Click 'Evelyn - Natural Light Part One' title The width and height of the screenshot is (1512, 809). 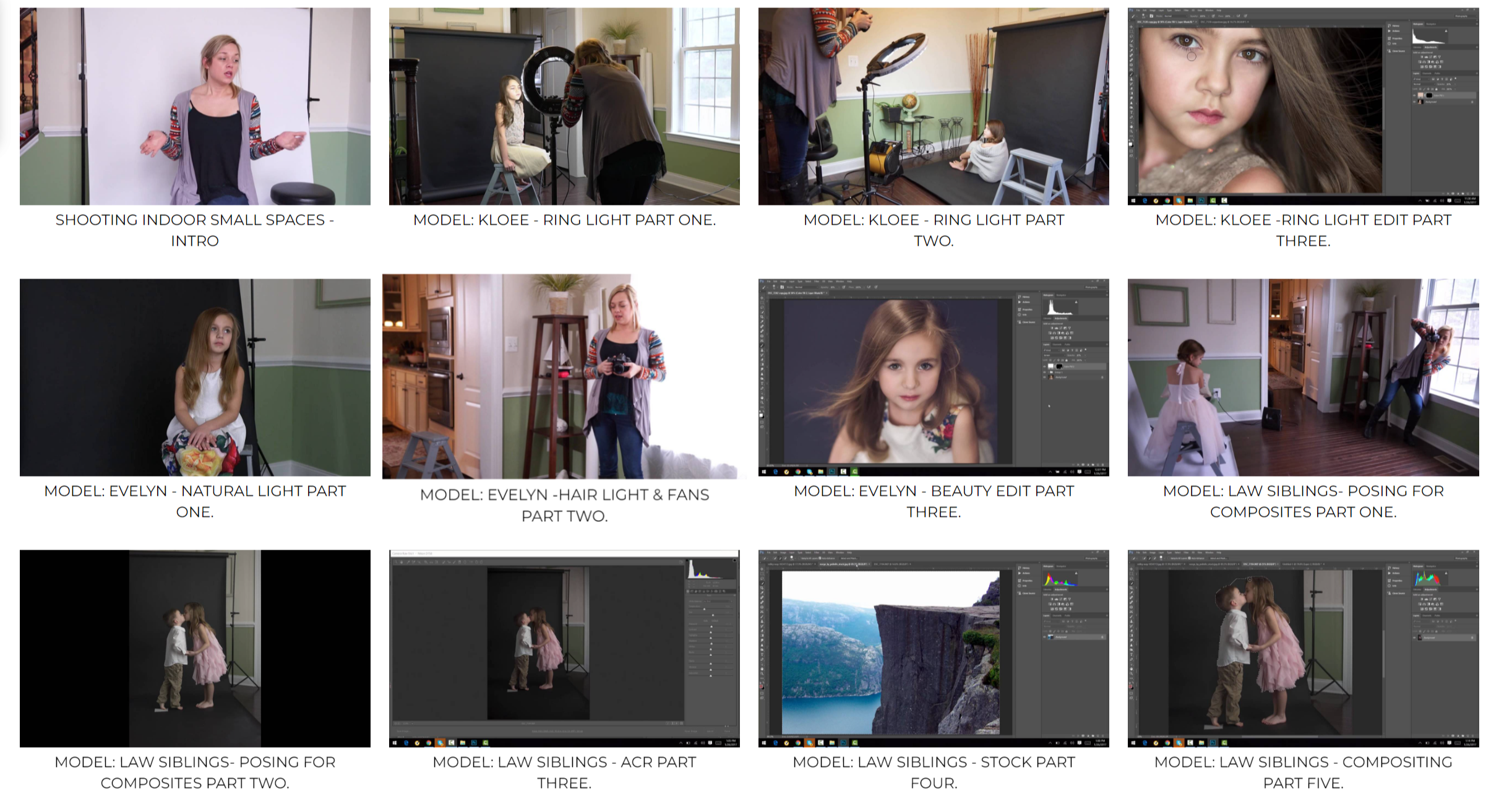point(195,501)
